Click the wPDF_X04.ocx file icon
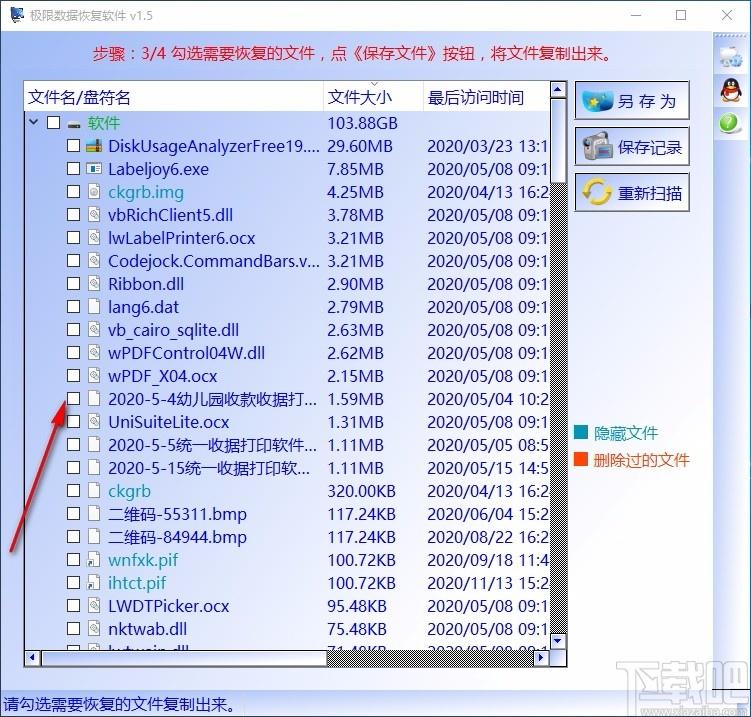This screenshot has height=717, width=751. [94, 376]
